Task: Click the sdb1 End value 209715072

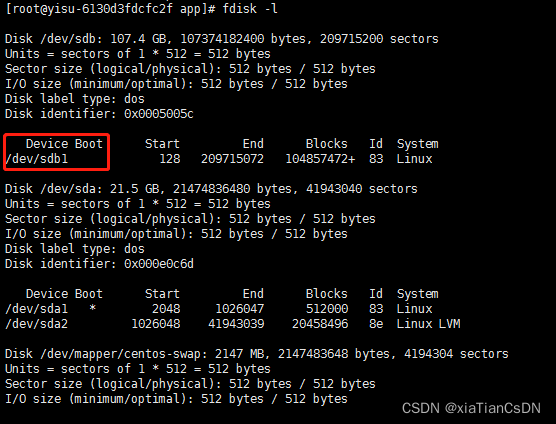Action: coord(232,159)
